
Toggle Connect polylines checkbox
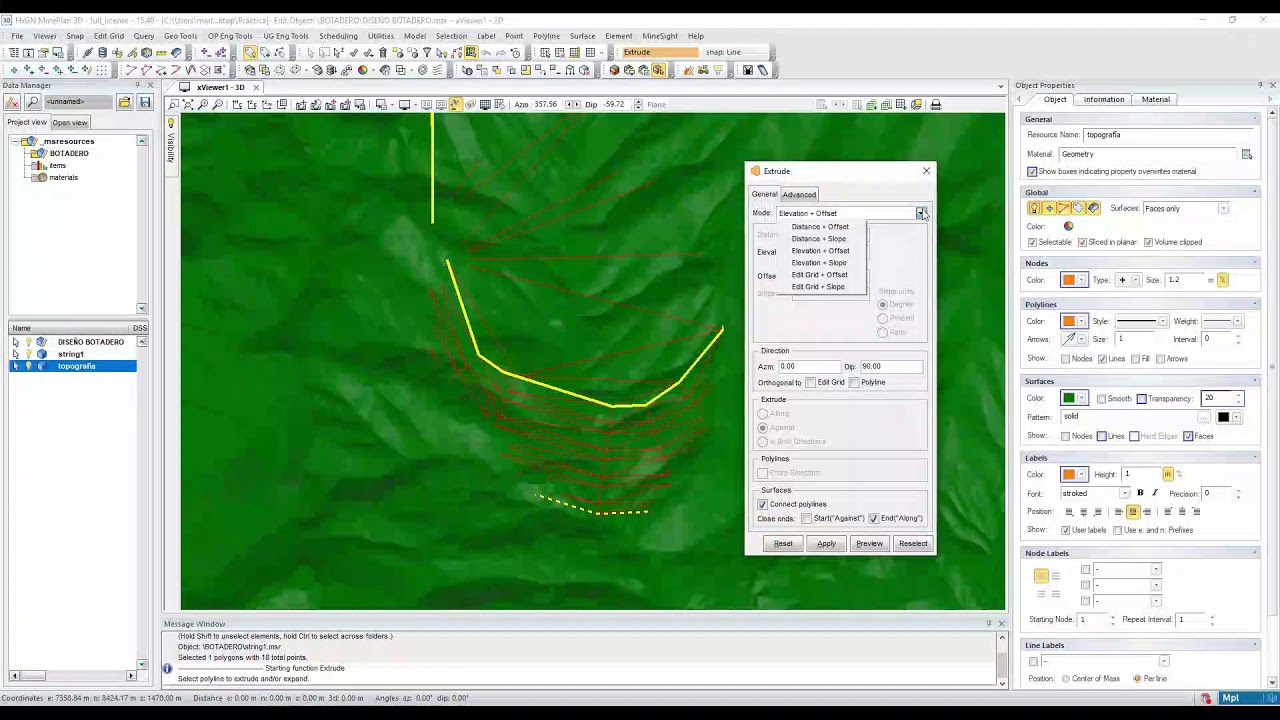[763, 504]
